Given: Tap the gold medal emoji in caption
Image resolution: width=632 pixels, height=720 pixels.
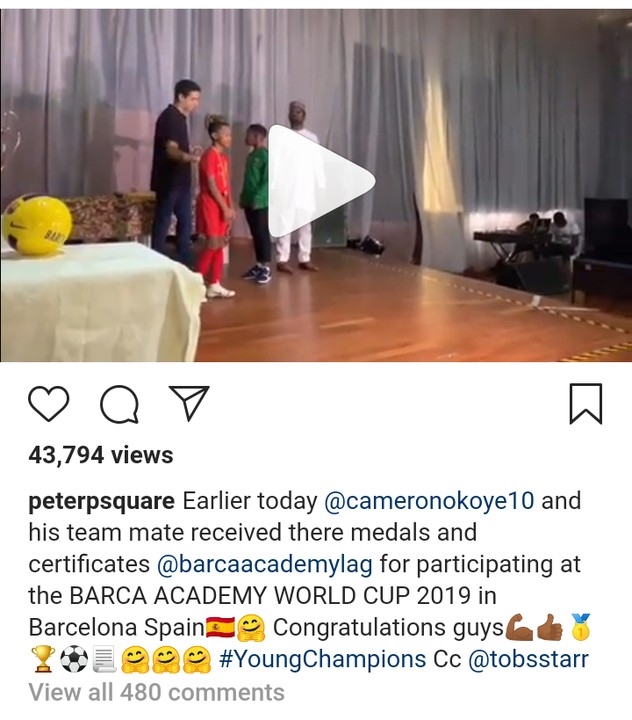Looking at the screenshot, I should coord(581,627).
